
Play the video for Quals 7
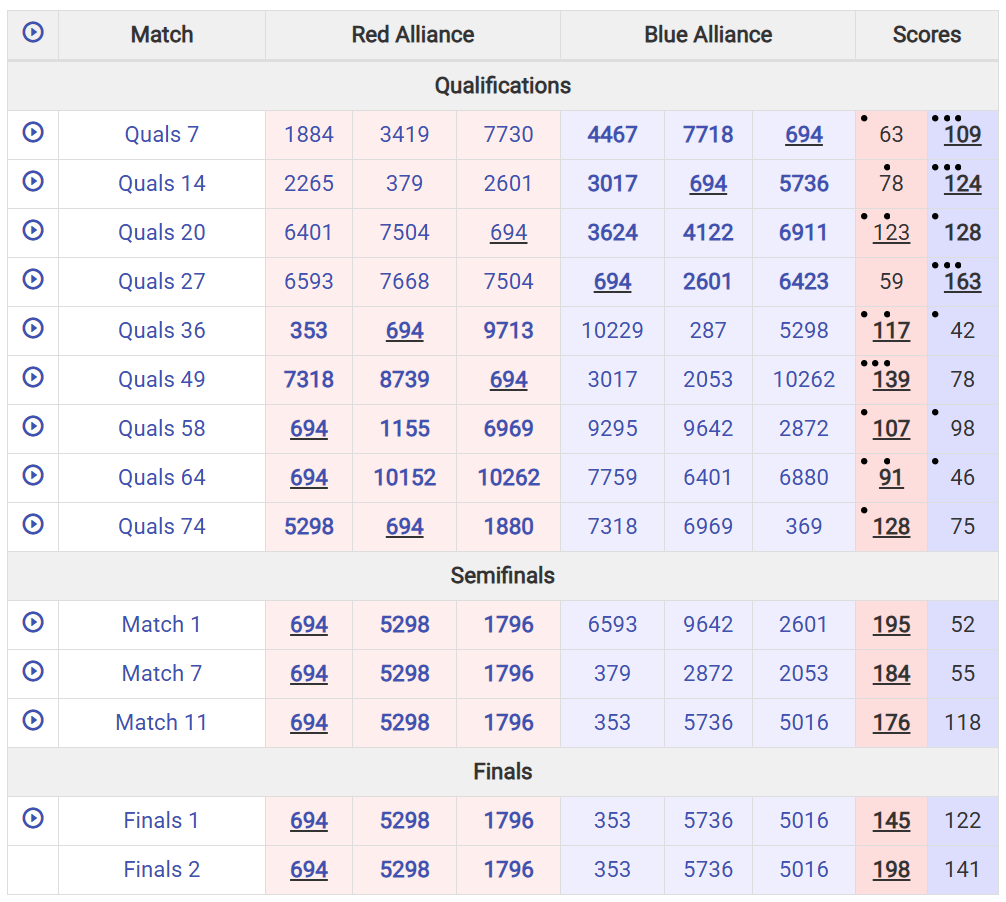(33, 132)
